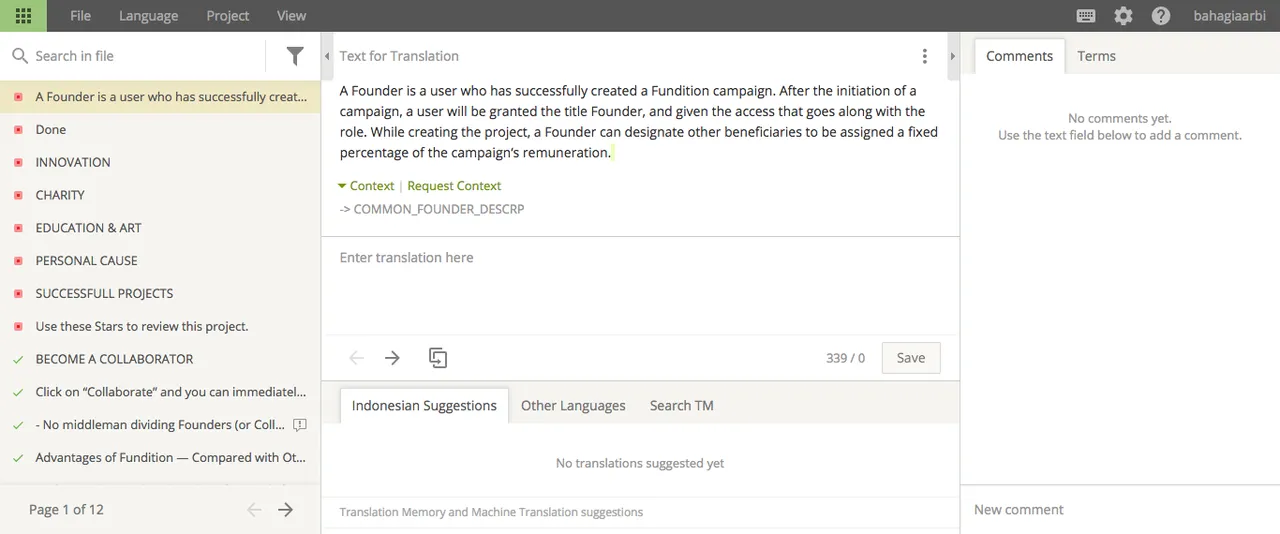Image resolution: width=1280 pixels, height=534 pixels.
Task: Go to next page arrow in pagination
Action: point(286,510)
